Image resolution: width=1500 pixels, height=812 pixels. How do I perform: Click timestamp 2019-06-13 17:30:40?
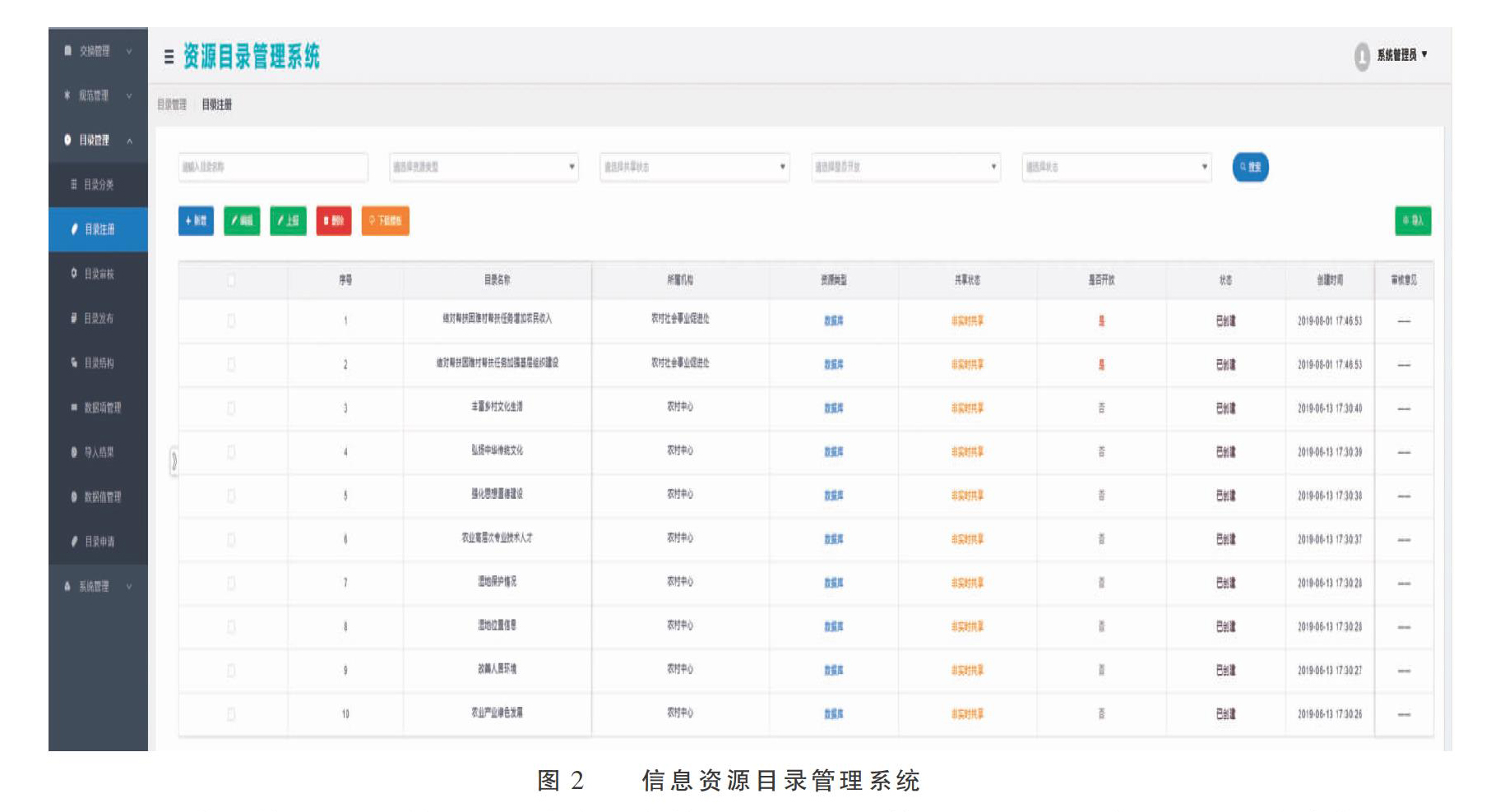click(1330, 408)
